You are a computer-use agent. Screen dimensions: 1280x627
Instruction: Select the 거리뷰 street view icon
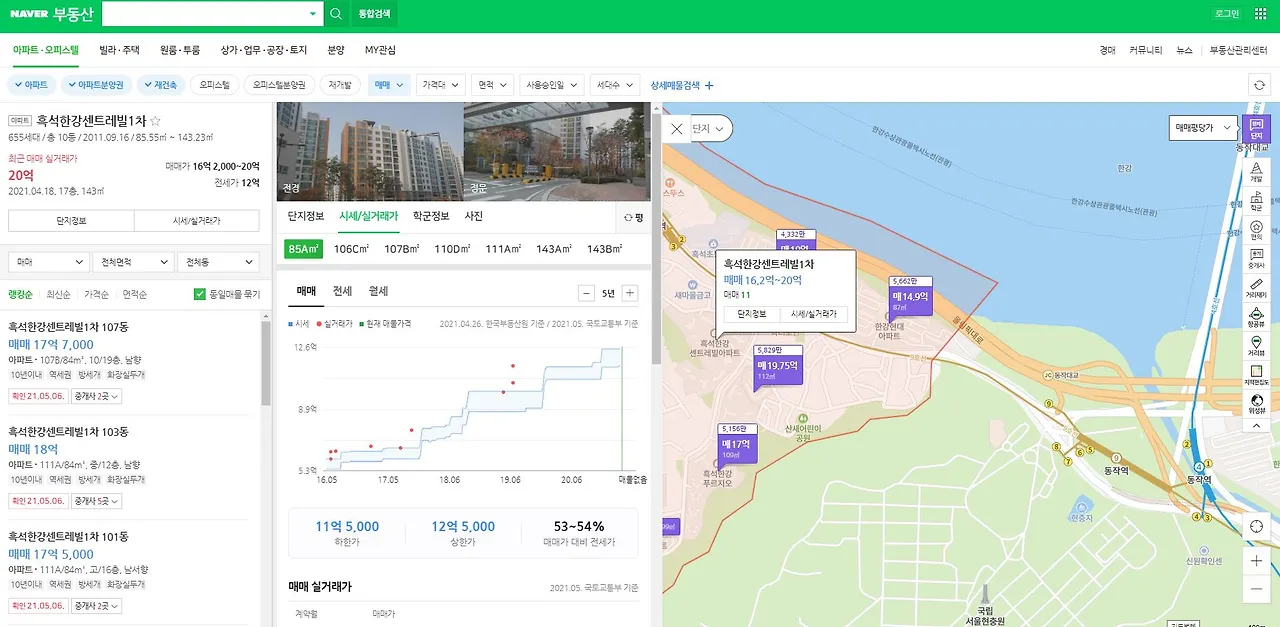(1257, 347)
